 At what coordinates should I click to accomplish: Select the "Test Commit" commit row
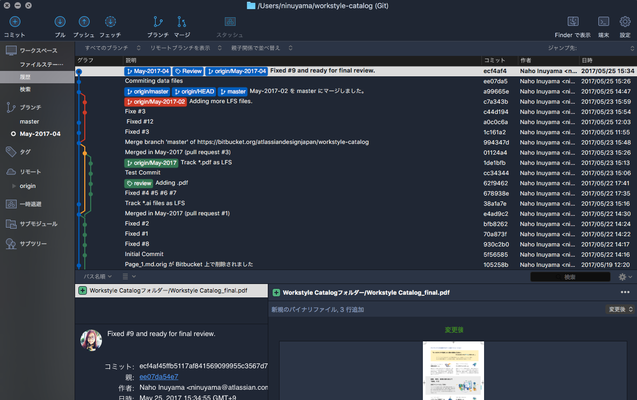[356, 173]
